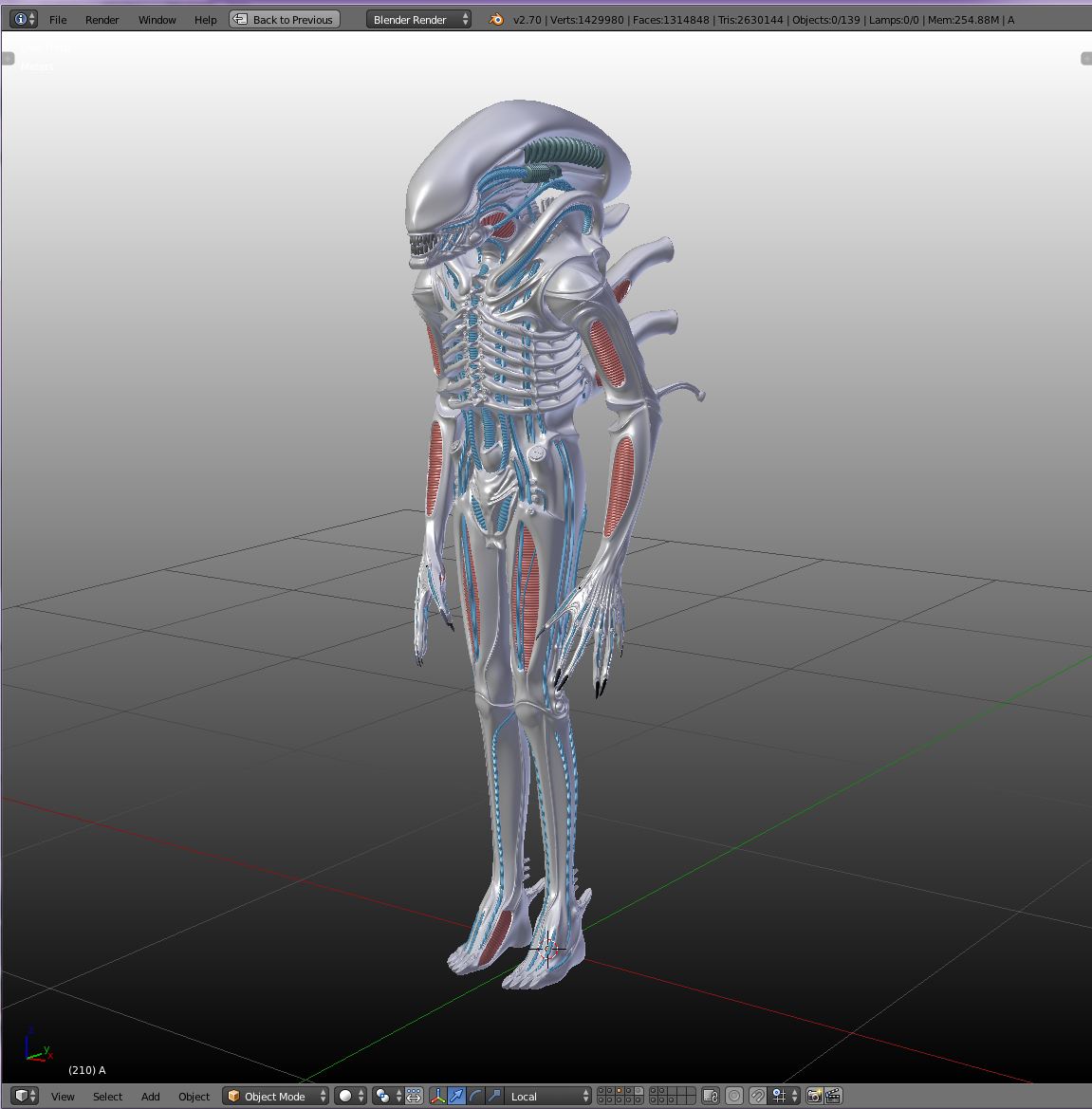Click the Objects:0/139 statistic text

[x=826, y=20]
